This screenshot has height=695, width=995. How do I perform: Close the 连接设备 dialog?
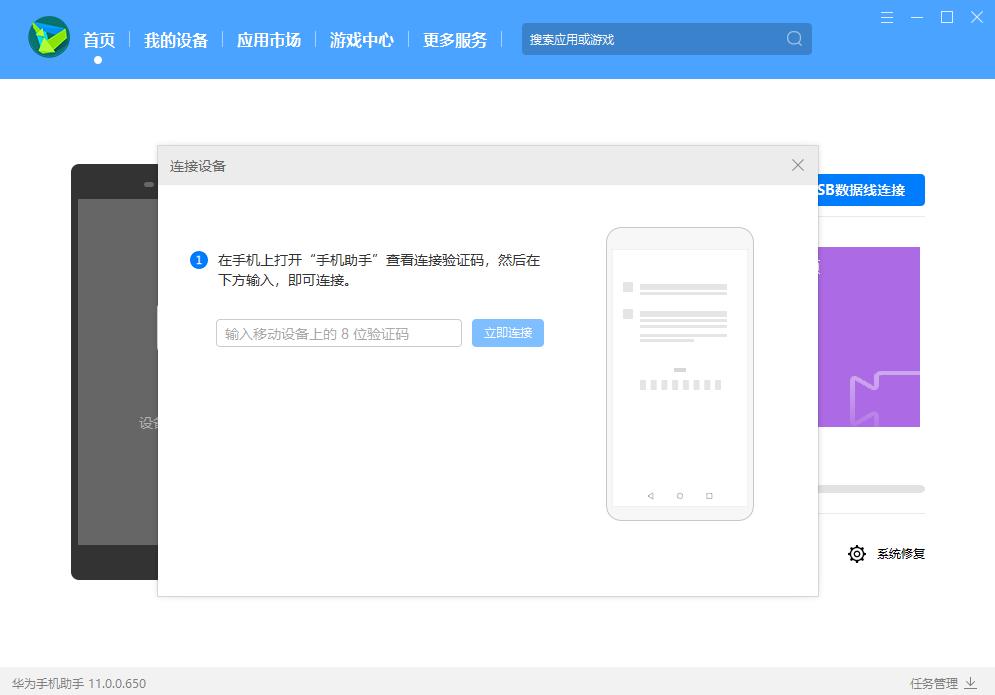(x=797, y=165)
